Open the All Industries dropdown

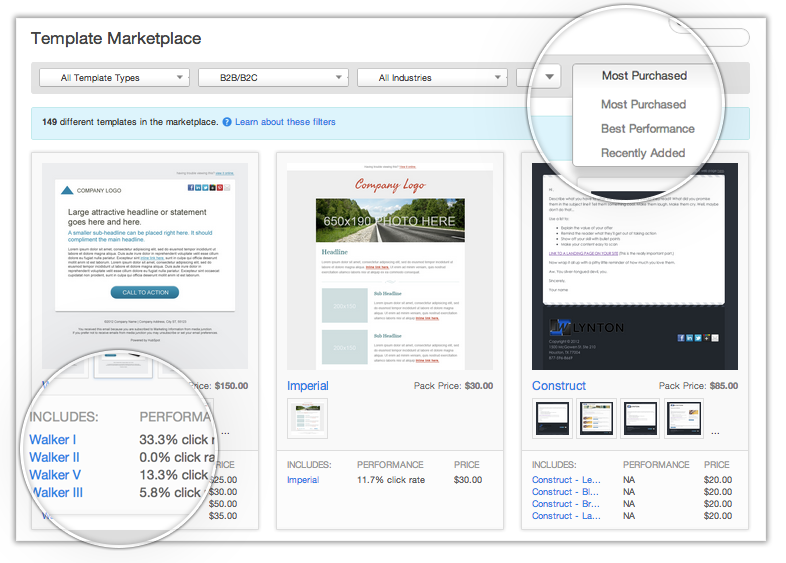click(x=431, y=78)
